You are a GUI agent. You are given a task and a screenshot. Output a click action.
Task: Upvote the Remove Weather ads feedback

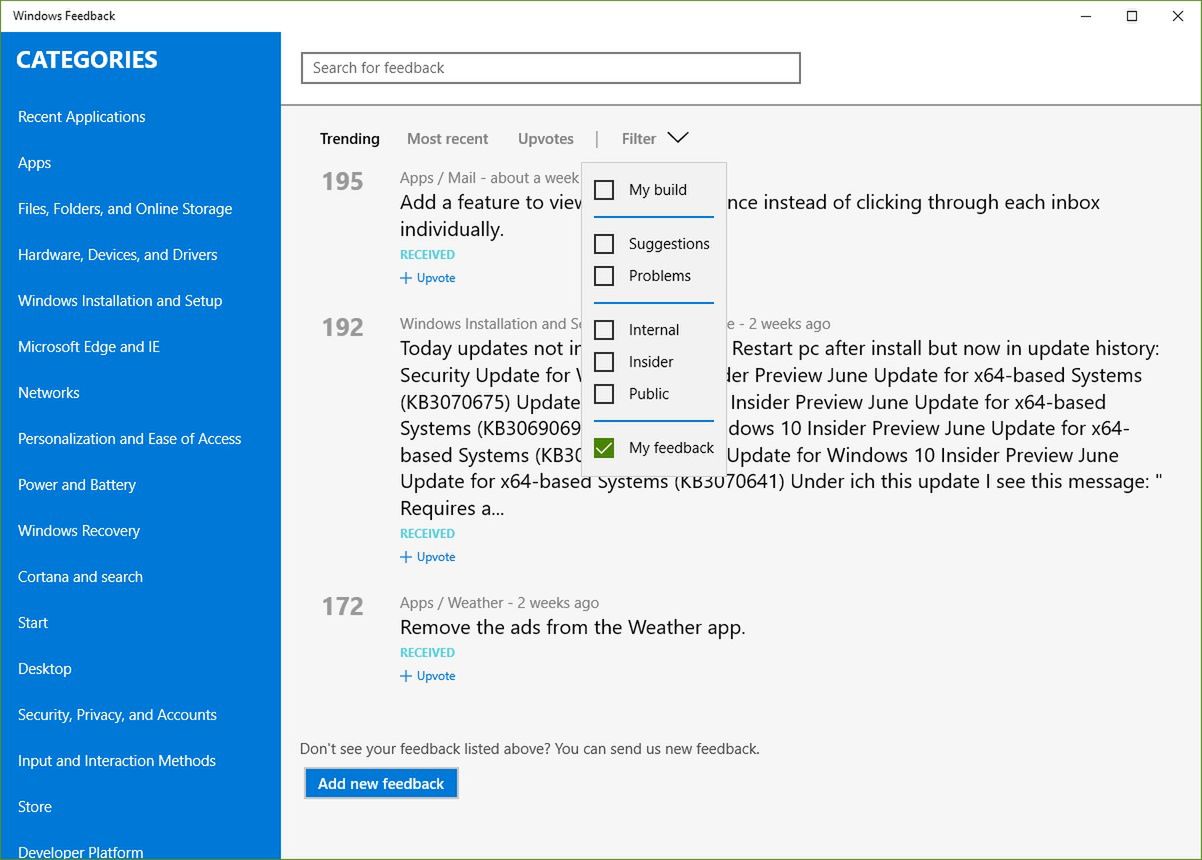[x=428, y=676]
